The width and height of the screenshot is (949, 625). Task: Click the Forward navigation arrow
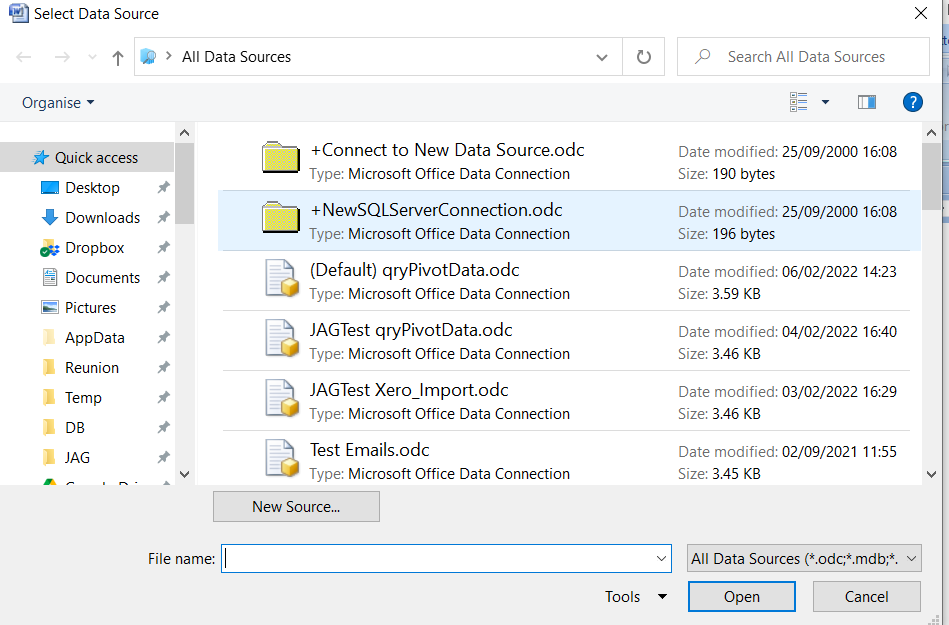62,57
